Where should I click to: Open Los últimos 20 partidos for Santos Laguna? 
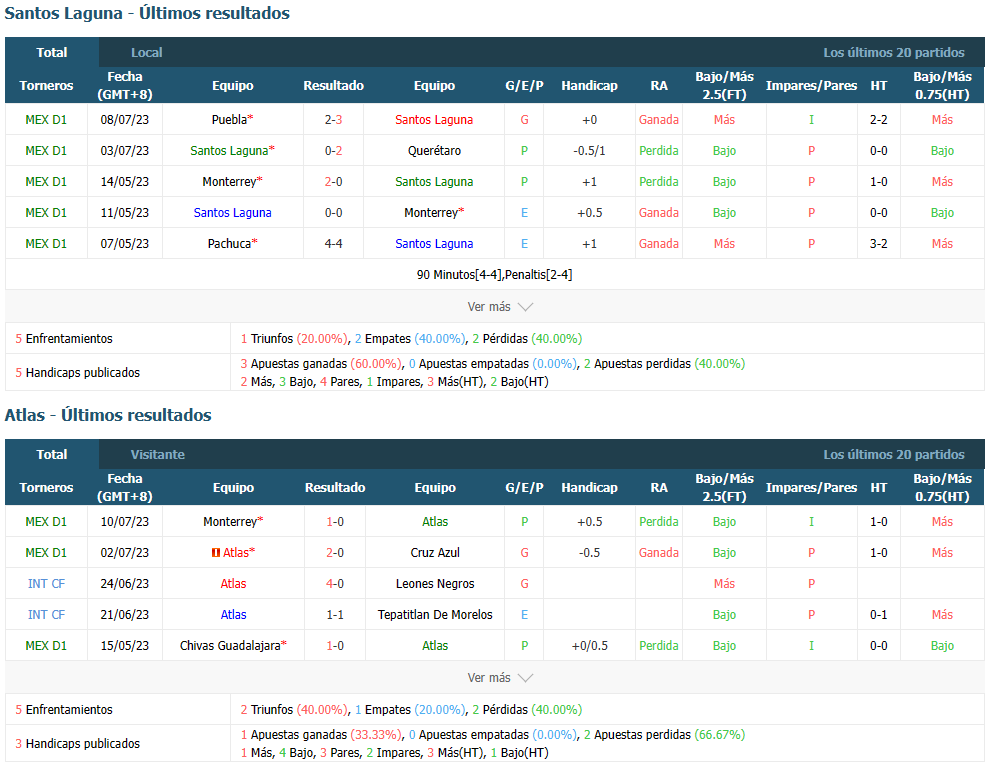pyautogui.click(x=893, y=52)
